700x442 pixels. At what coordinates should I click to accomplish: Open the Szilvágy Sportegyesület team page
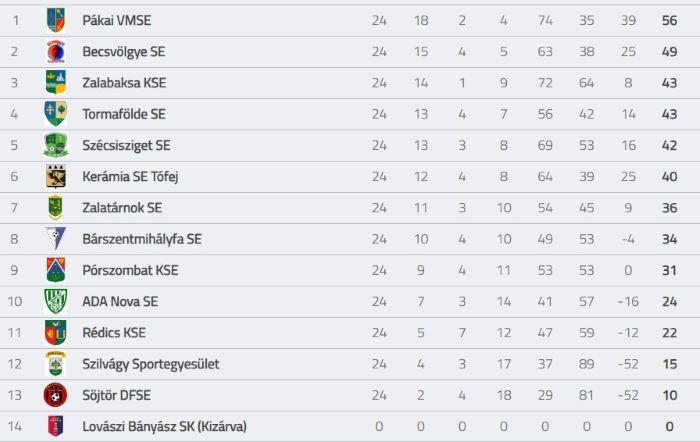pyautogui.click(x=150, y=364)
